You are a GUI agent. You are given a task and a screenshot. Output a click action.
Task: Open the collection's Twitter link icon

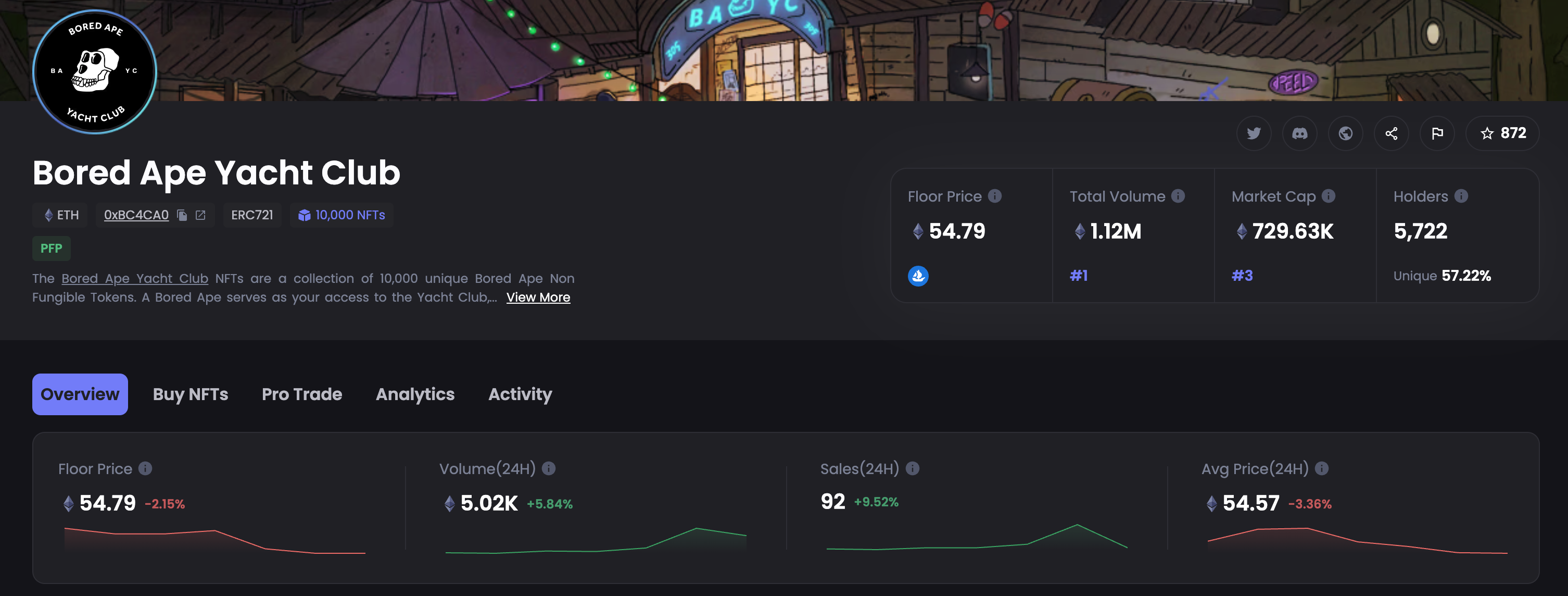[1253, 133]
